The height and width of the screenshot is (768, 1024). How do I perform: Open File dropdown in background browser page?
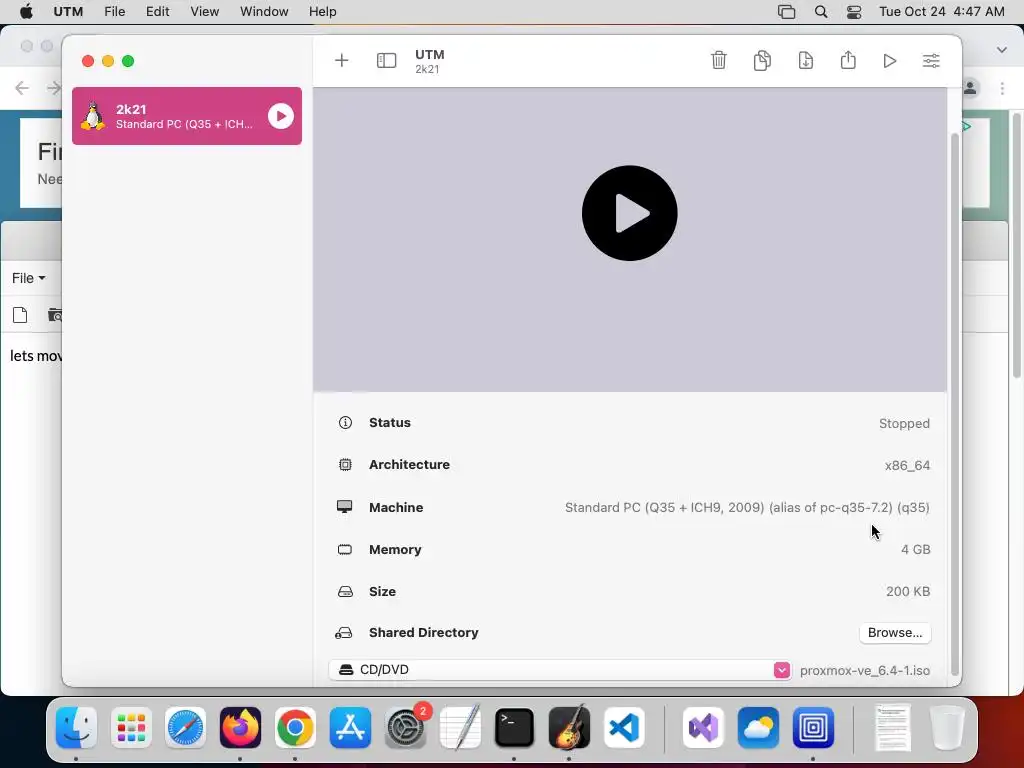tap(29, 278)
